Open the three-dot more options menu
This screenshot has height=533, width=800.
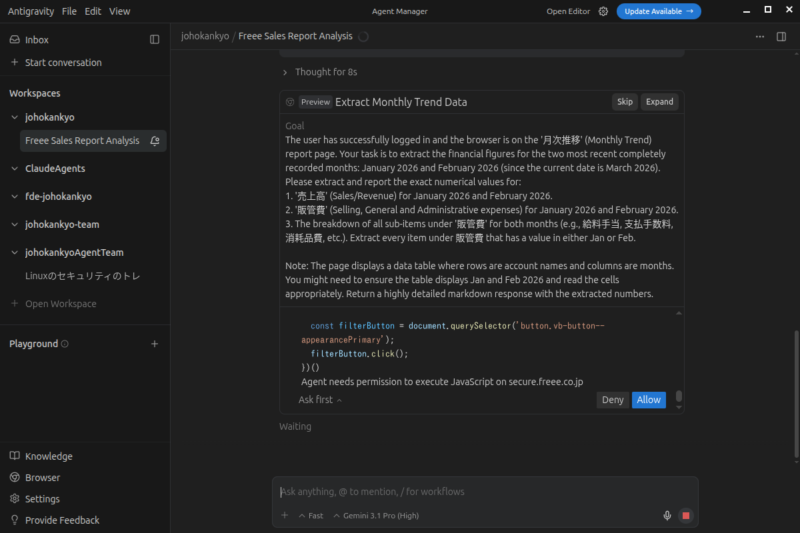(758, 37)
